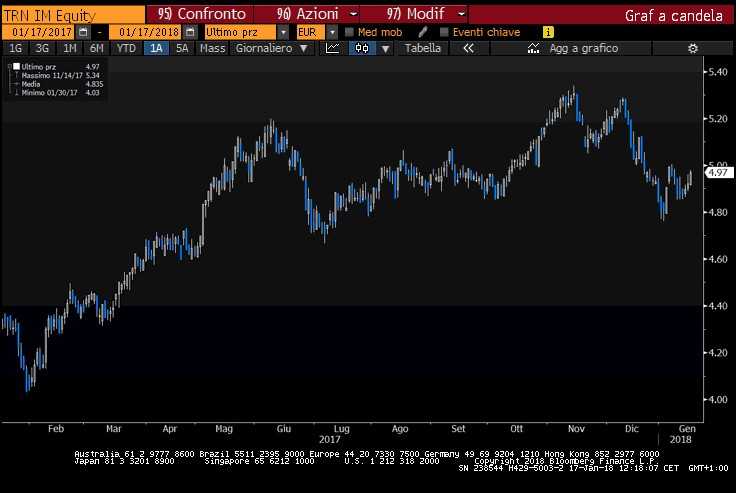Select the 5A time range tab
The width and height of the screenshot is (736, 493).
pos(182,48)
